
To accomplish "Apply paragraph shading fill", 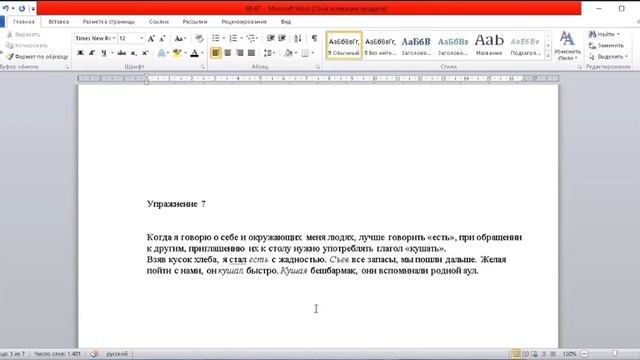I will (x=288, y=53).
